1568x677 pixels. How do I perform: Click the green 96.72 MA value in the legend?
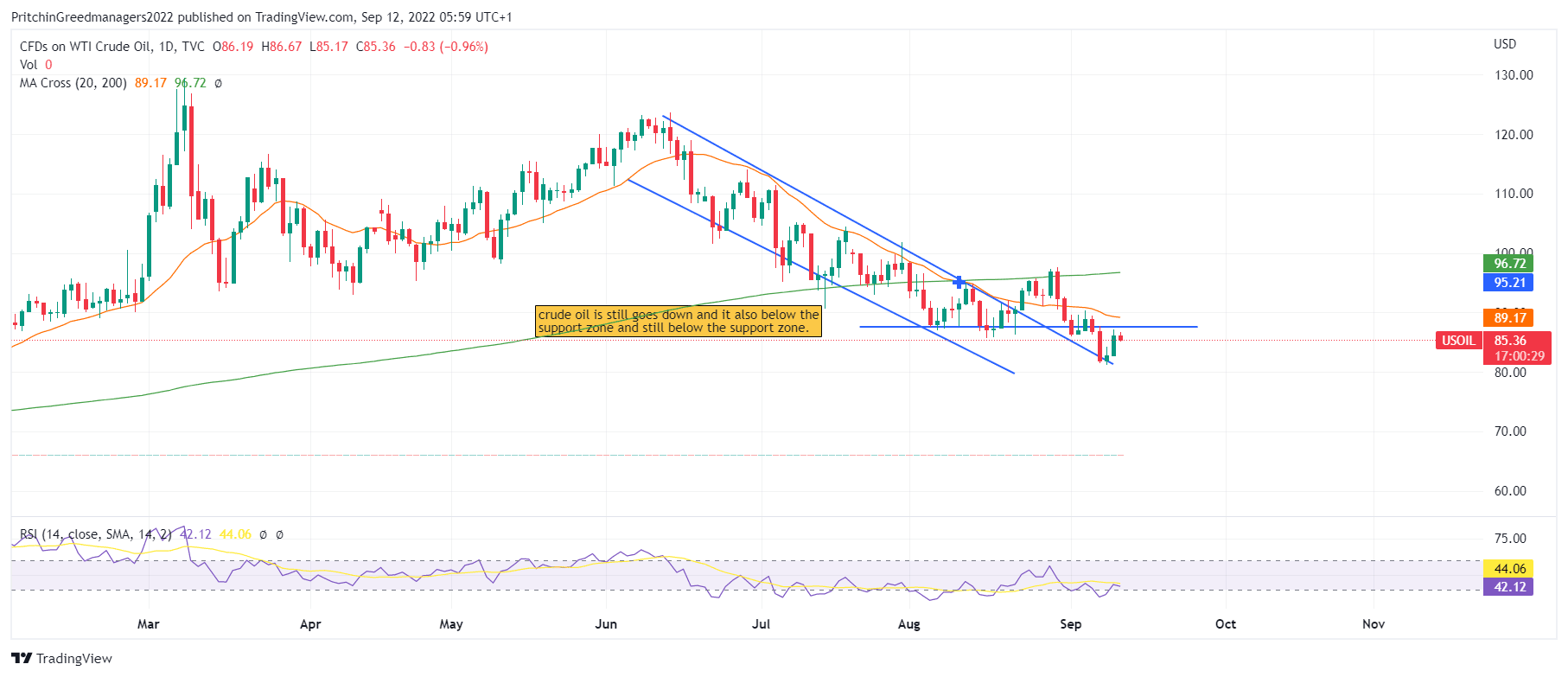(x=190, y=83)
